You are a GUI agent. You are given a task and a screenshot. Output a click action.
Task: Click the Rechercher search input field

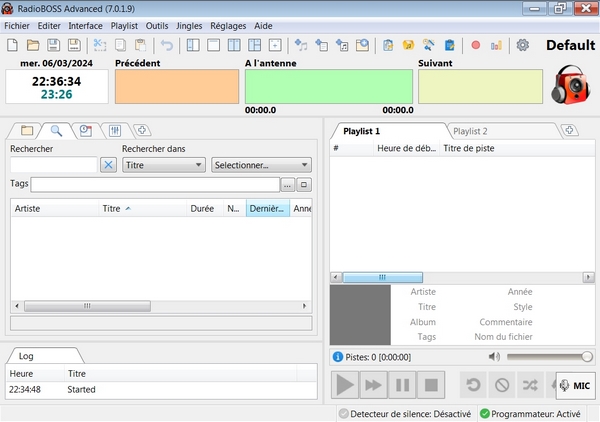pyautogui.click(x=54, y=165)
